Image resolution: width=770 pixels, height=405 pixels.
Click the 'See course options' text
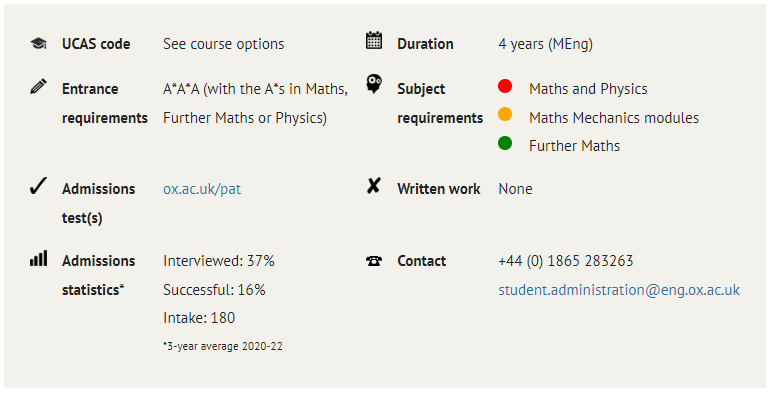(x=223, y=44)
